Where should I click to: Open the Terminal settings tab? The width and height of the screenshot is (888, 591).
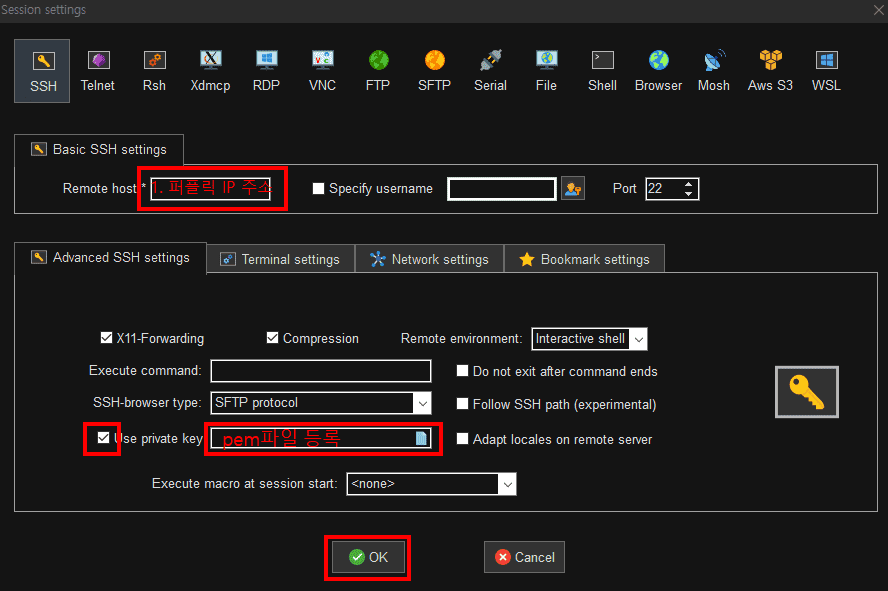281,259
